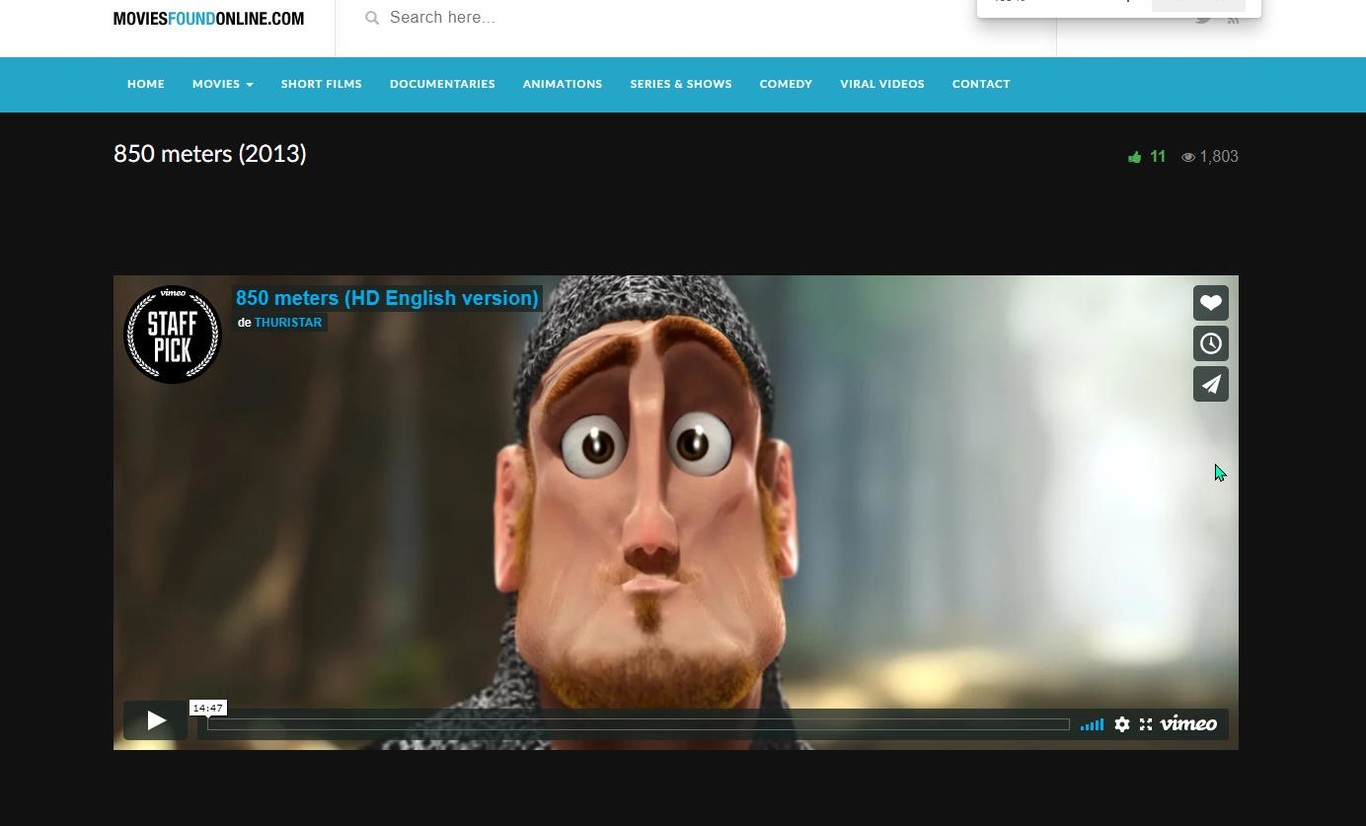
Task: Open ANIMATIONS section
Action: click(562, 84)
